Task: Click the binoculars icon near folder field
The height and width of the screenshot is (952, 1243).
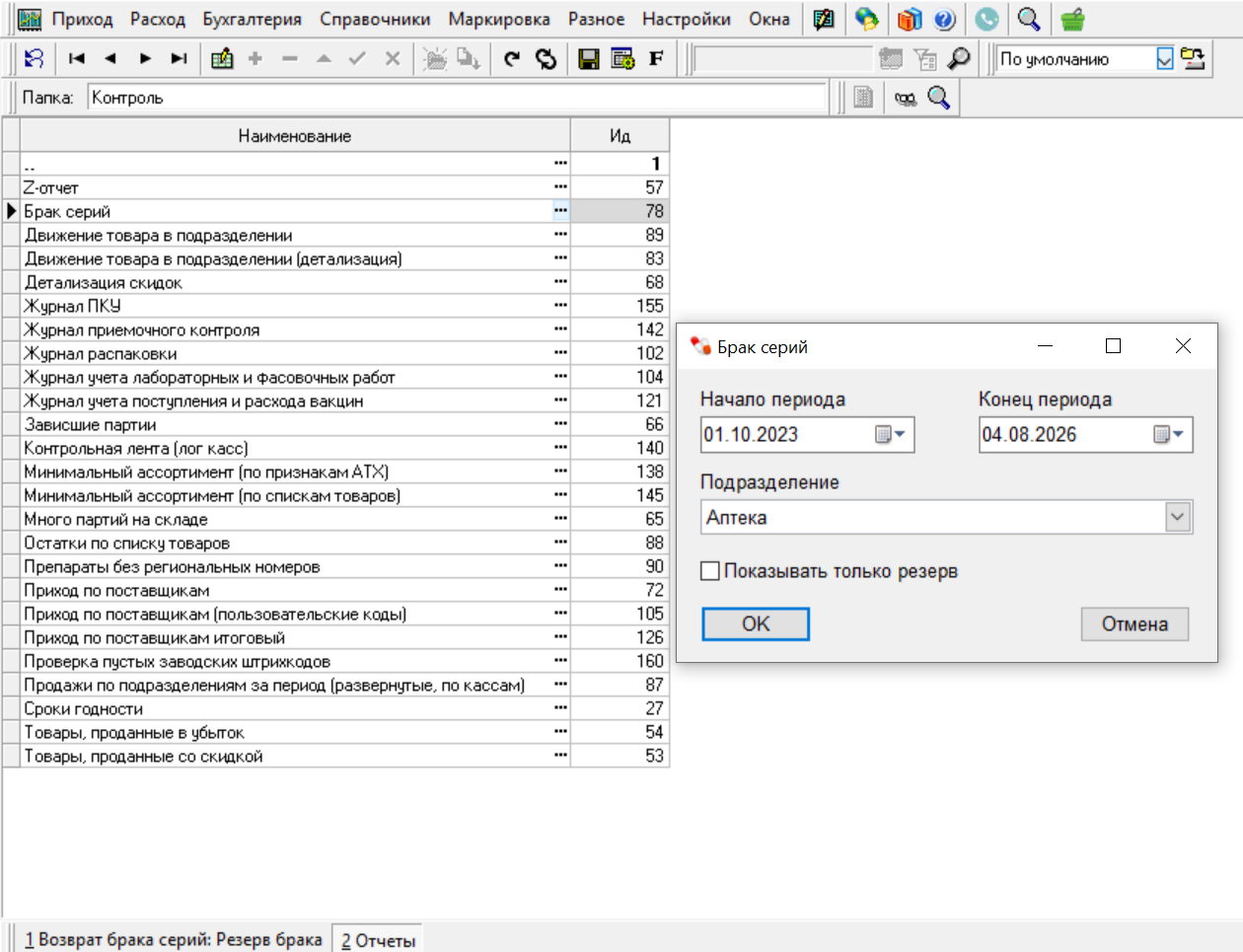Action: 906,98
